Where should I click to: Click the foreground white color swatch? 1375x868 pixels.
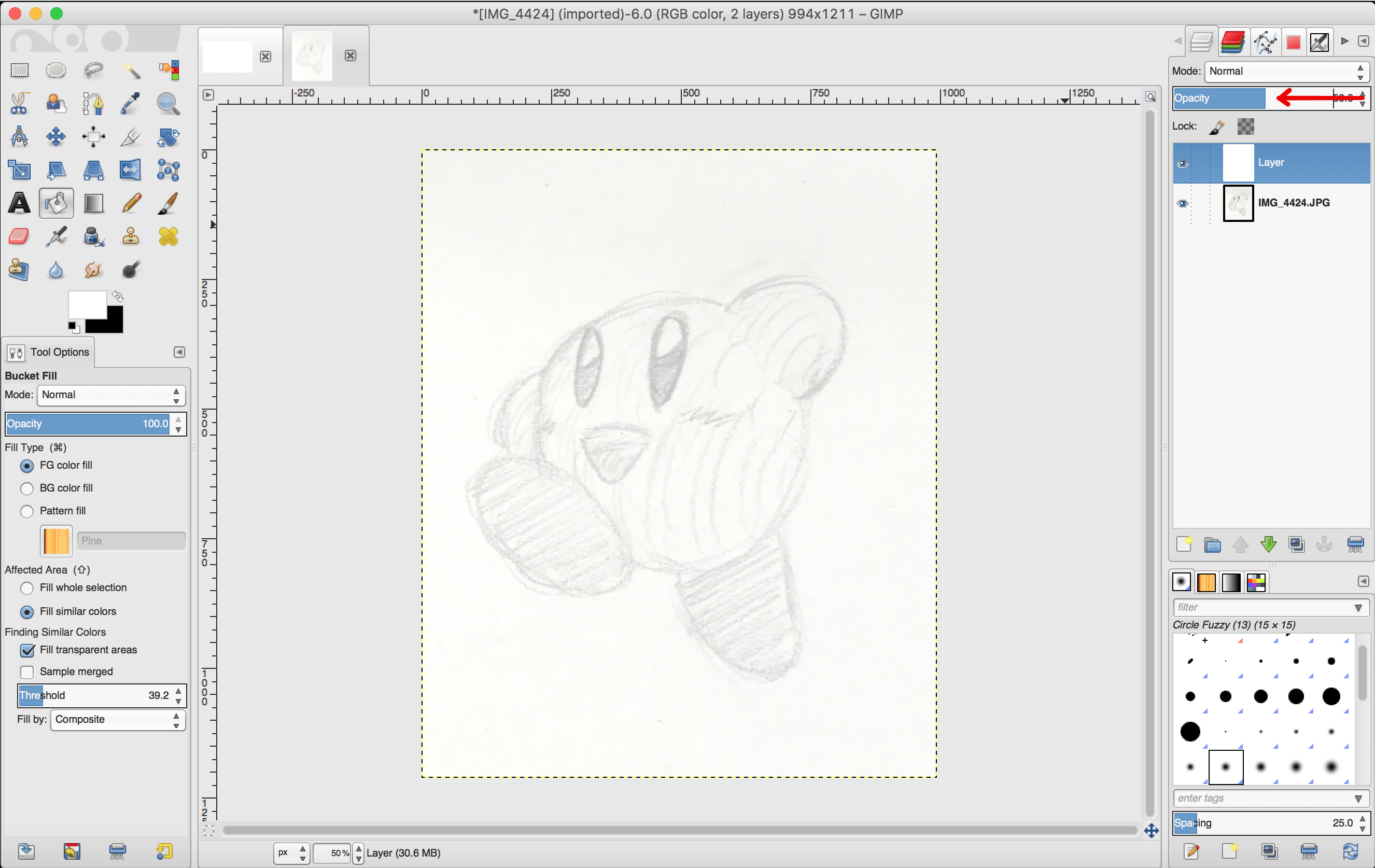88,305
